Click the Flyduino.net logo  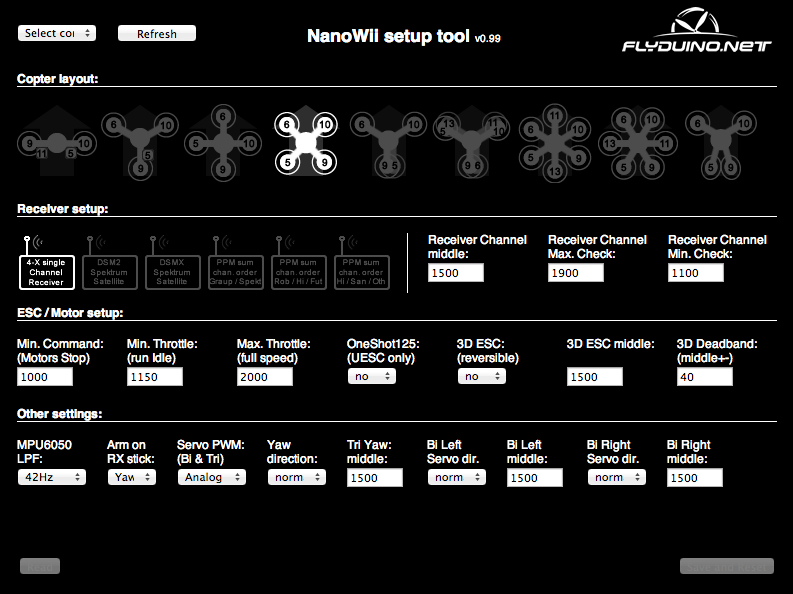[x=696, y=30]
